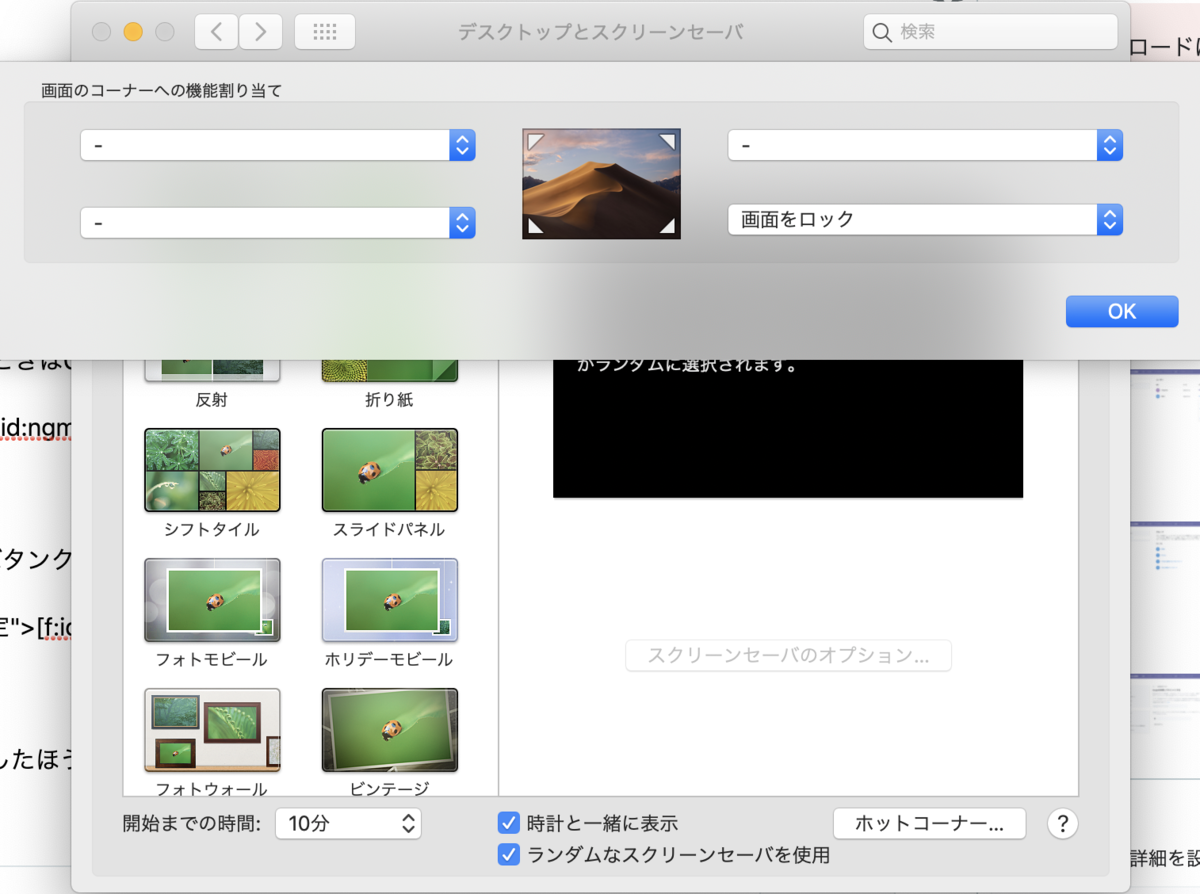Select the スライドパネル screen saver
The image size is (1200, 894).
(x=390, y=470)
